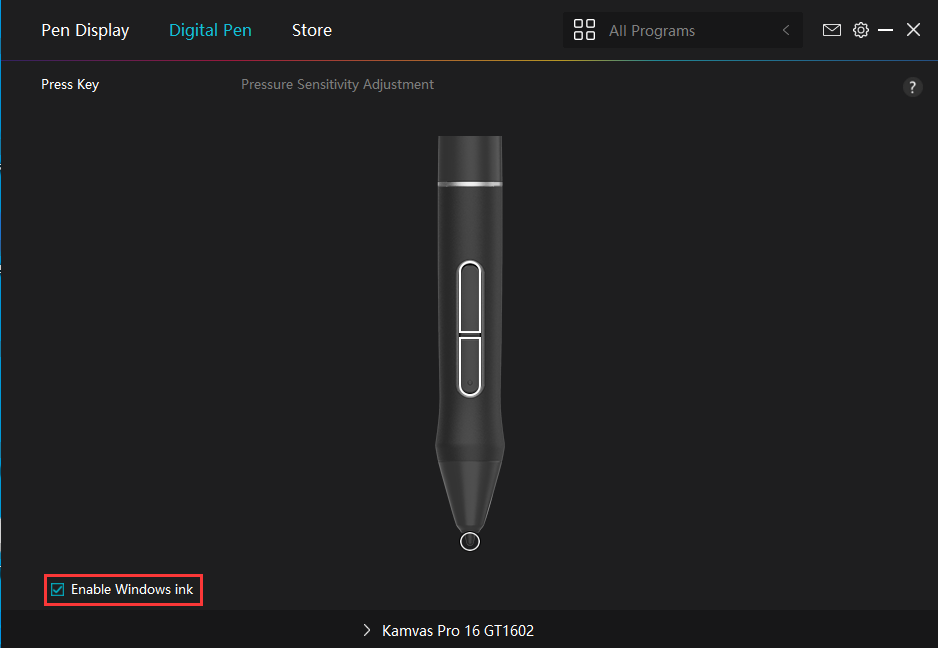Open Pressure Sensitivity Adjustment section
This screenshot has width=938, height=648.
tap(337, 85)
